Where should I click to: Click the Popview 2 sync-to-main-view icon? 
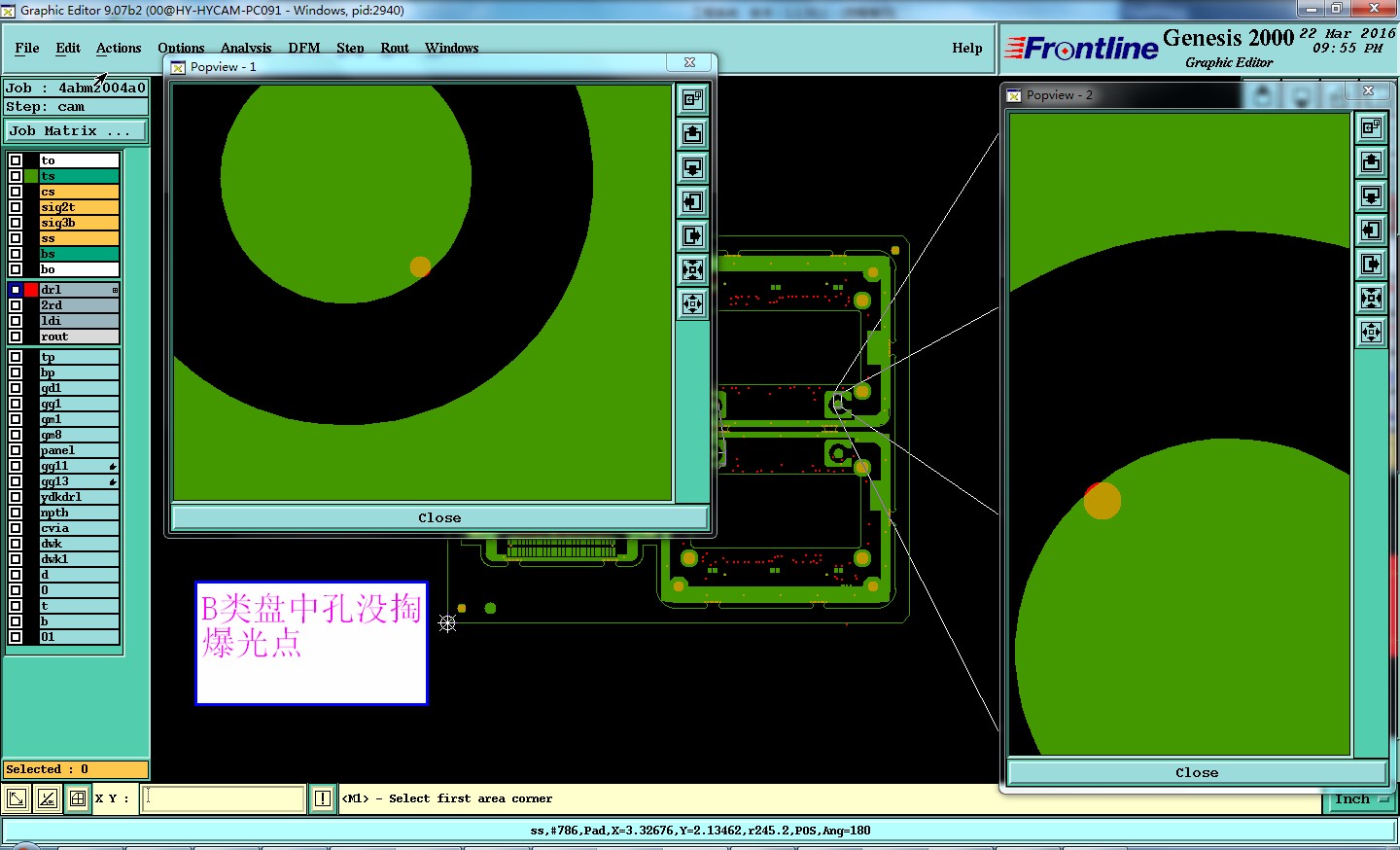click(1371, 127)
